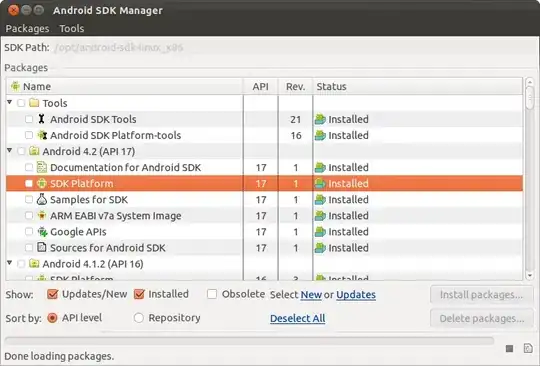Click the Tools folder icon
This screenshot has width=540, height=366.
[34, 103]
